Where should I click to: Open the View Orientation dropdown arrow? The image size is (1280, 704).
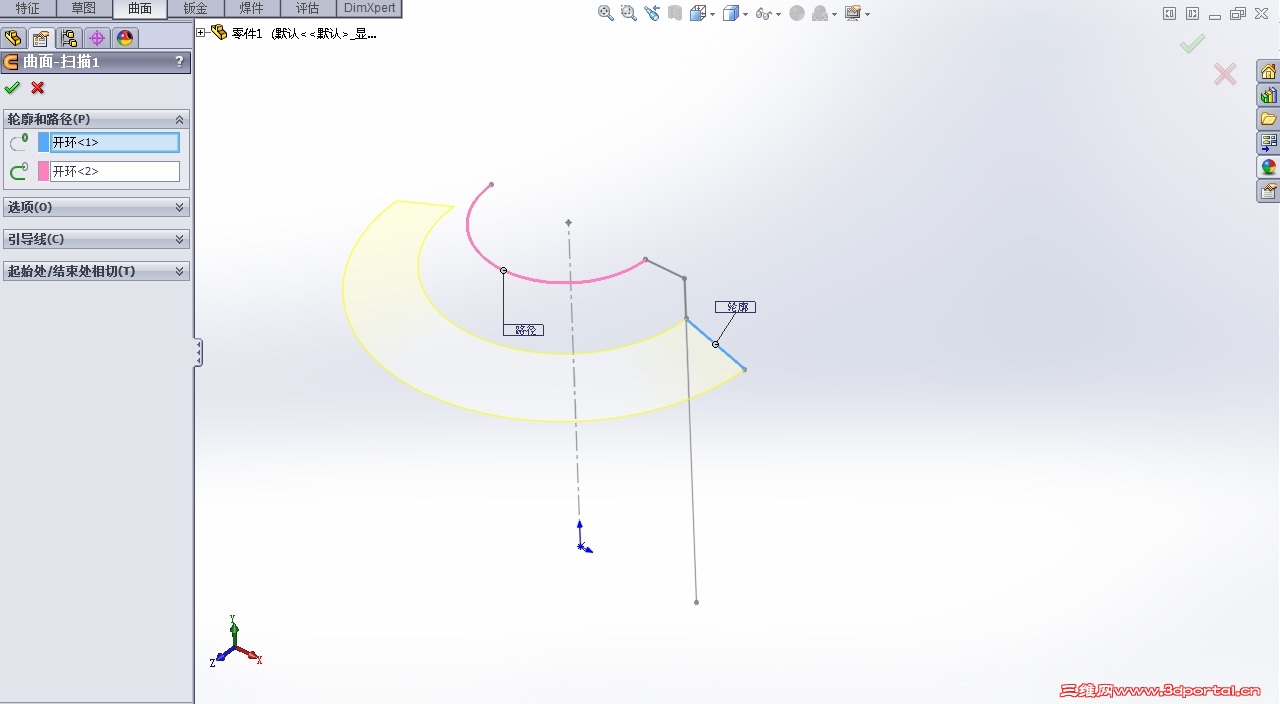click(712, 14)
